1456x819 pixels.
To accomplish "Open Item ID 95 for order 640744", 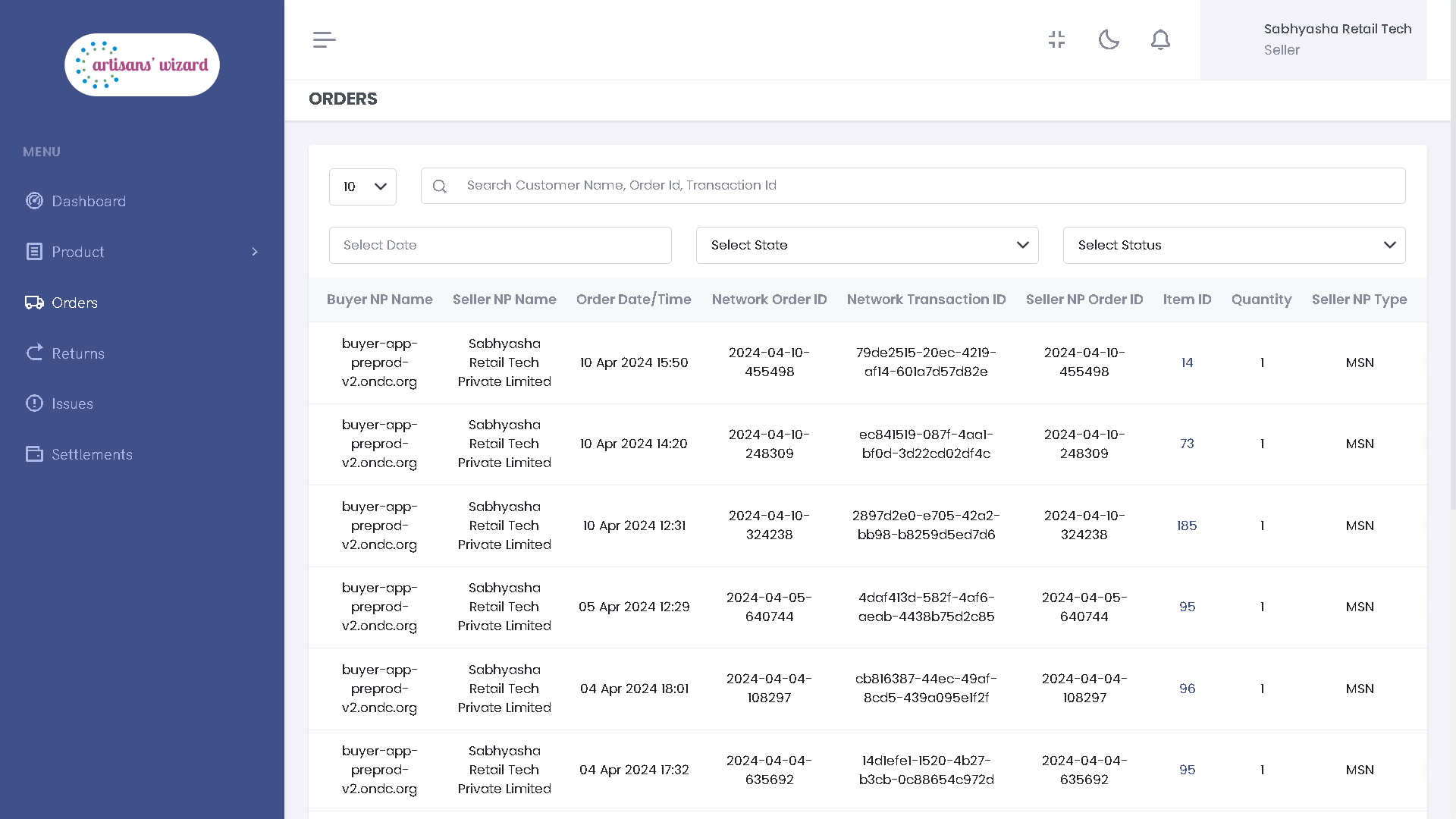I will tap(1187, 607).
